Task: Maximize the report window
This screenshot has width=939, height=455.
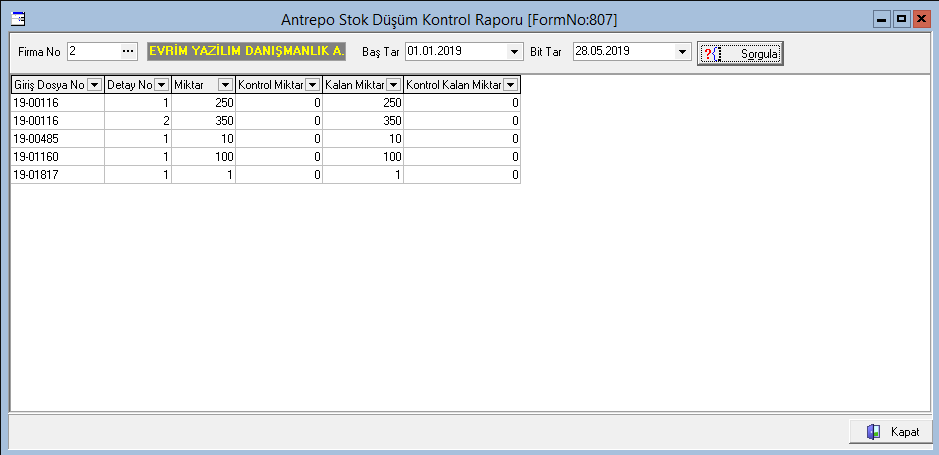Action: pos(901,20)
